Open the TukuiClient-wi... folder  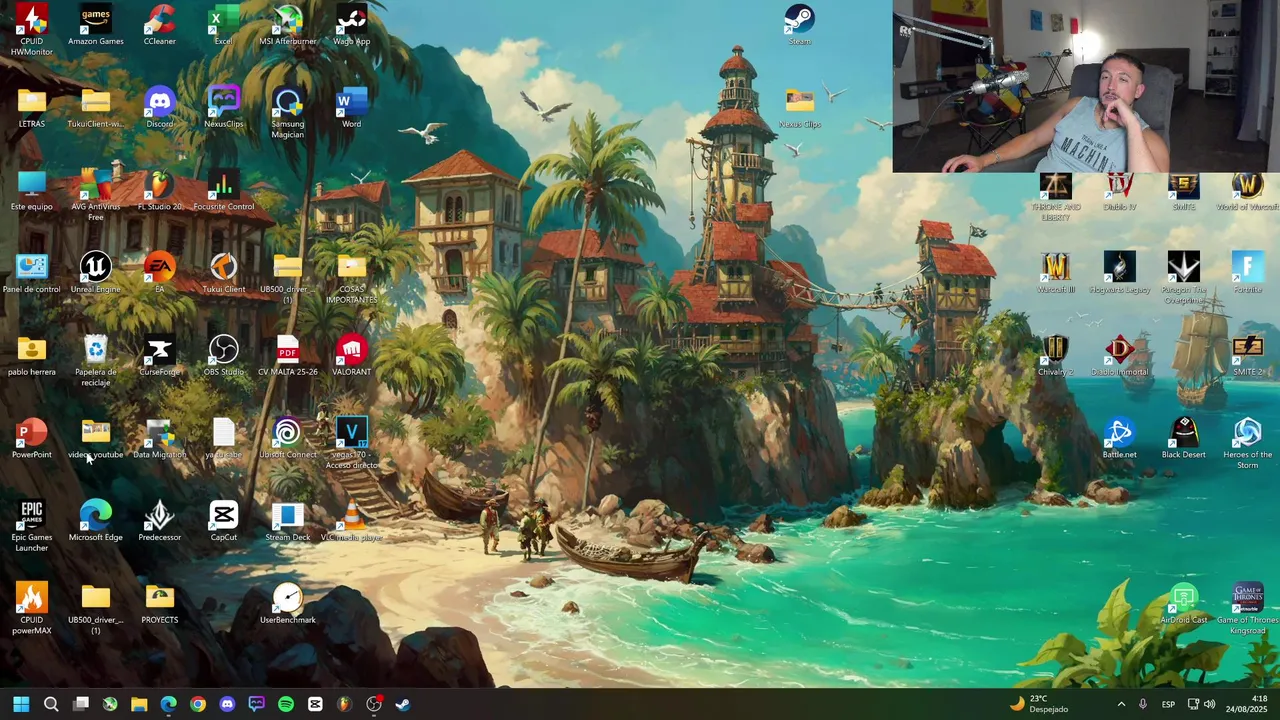point(96,108)
